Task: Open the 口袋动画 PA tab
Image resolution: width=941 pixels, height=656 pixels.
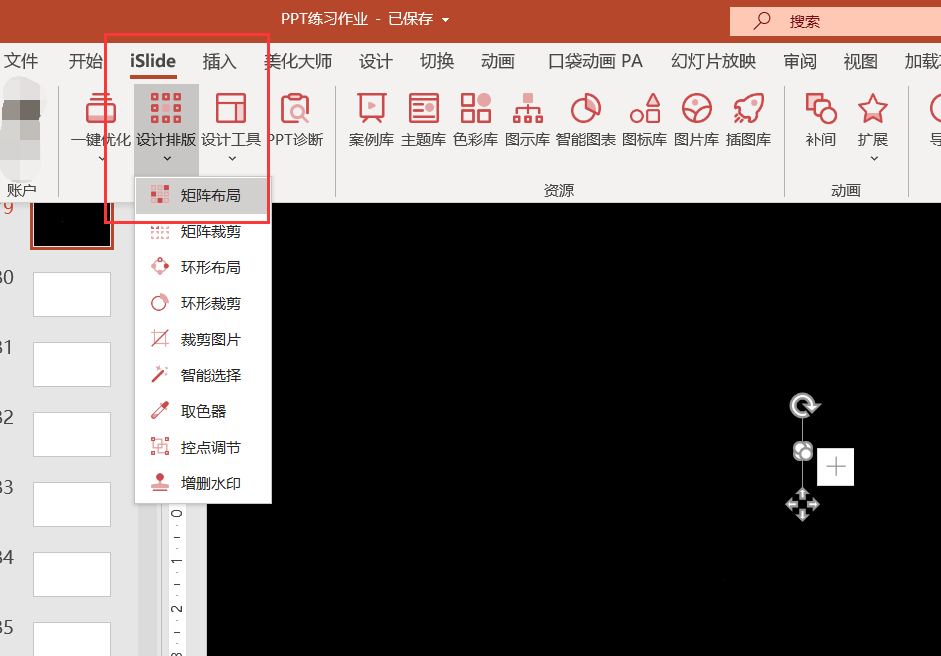Action: (x=595, y=61)
